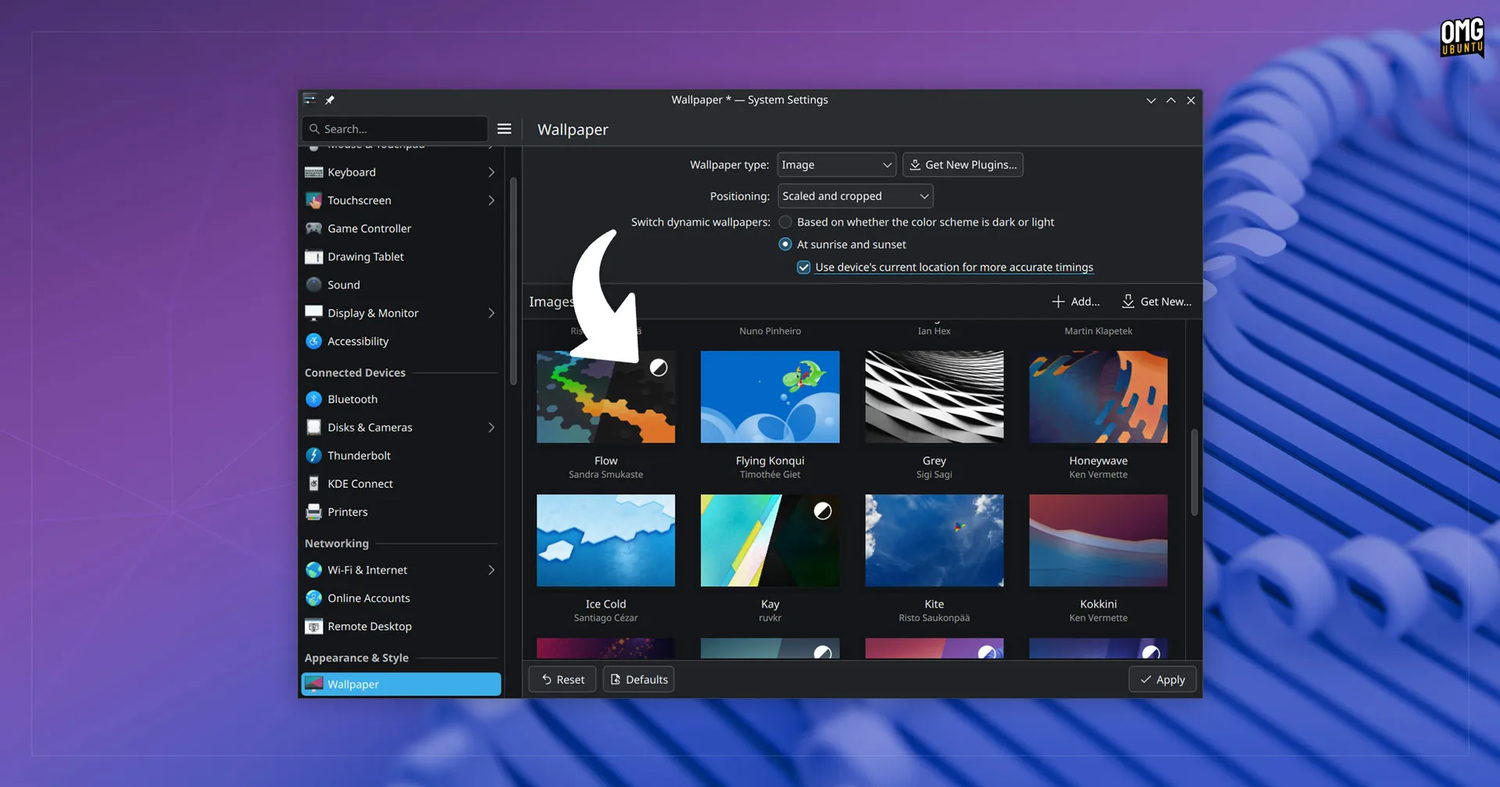The width and height of the screenshot is (1500, 787).
Task: Select the Kokkini wallpaper thumbnail
Action: point(1098,540)
